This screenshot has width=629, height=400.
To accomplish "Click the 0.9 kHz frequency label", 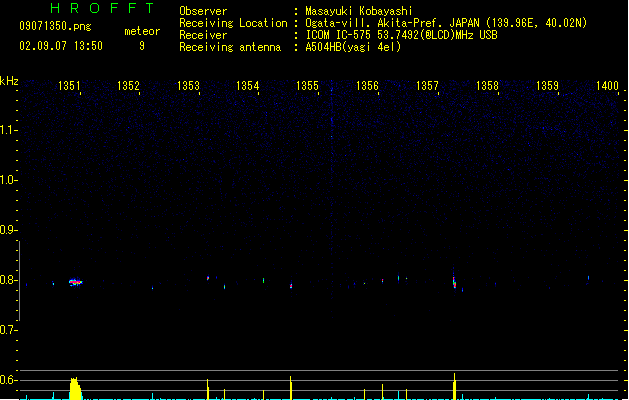I will [x=7, y=230].
